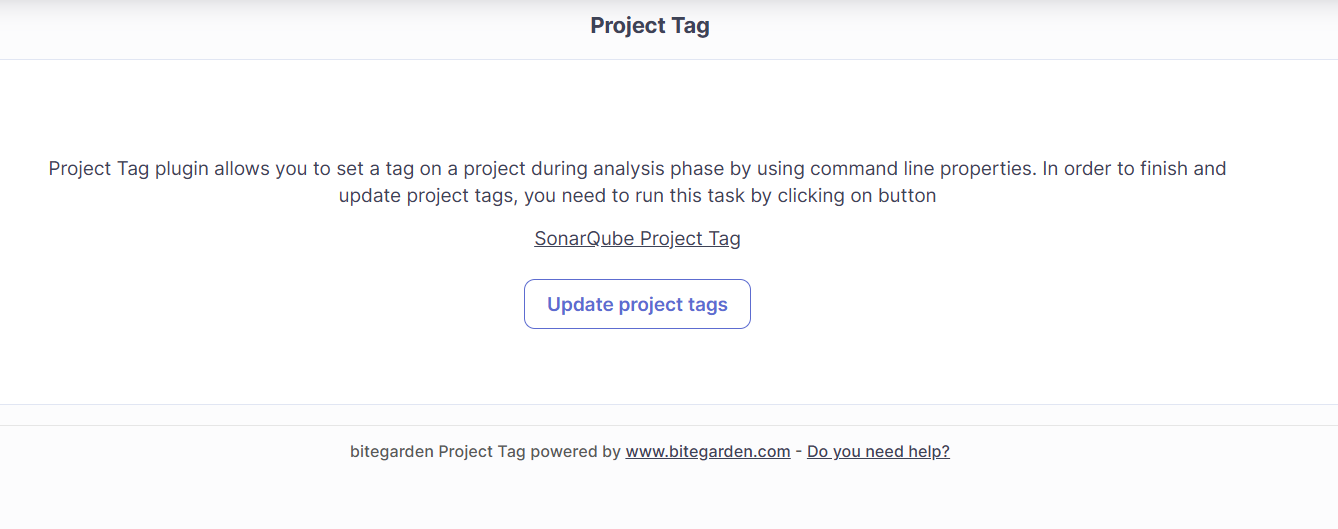Click the phrase "clicking on button"
The width and height of the screenshot is (1338, 529).
(858, 196)
